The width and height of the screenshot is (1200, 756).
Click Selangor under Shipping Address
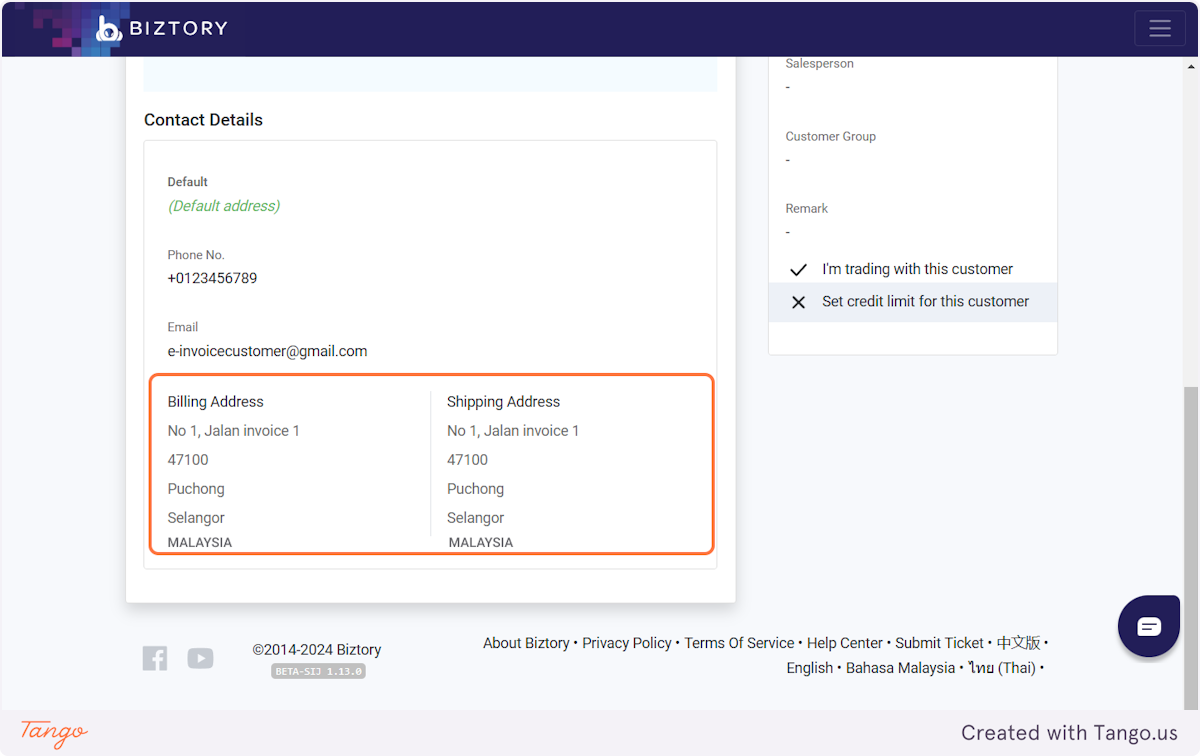[475, 518]
